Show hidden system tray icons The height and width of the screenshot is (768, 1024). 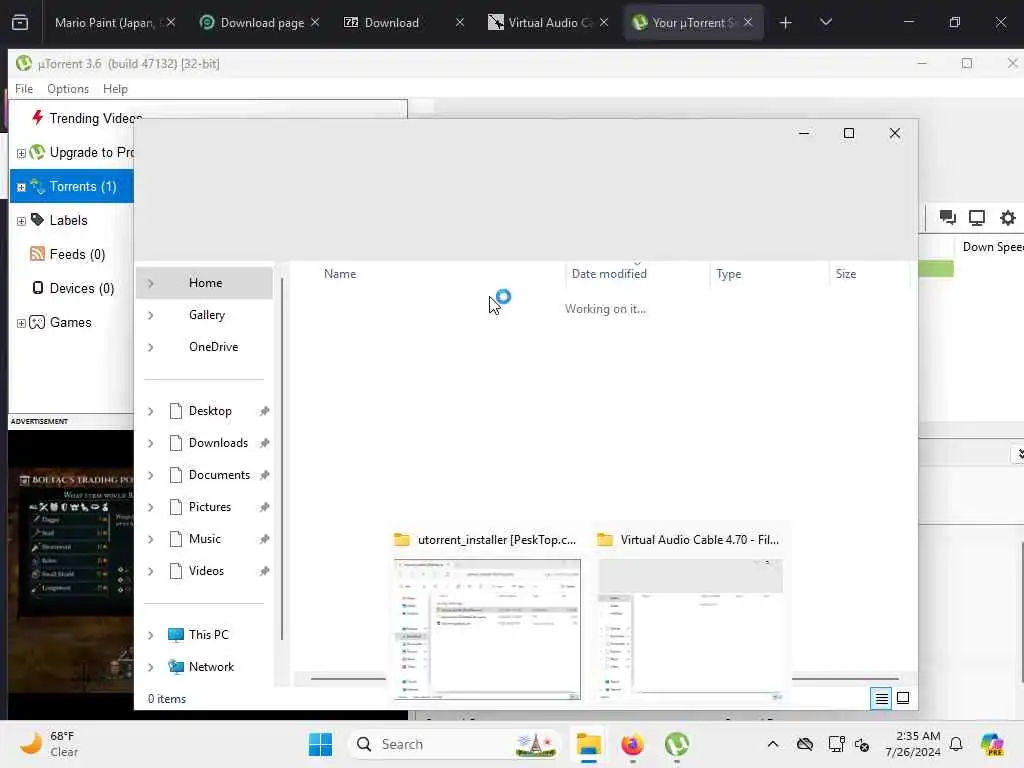click(x=773, y=744)
